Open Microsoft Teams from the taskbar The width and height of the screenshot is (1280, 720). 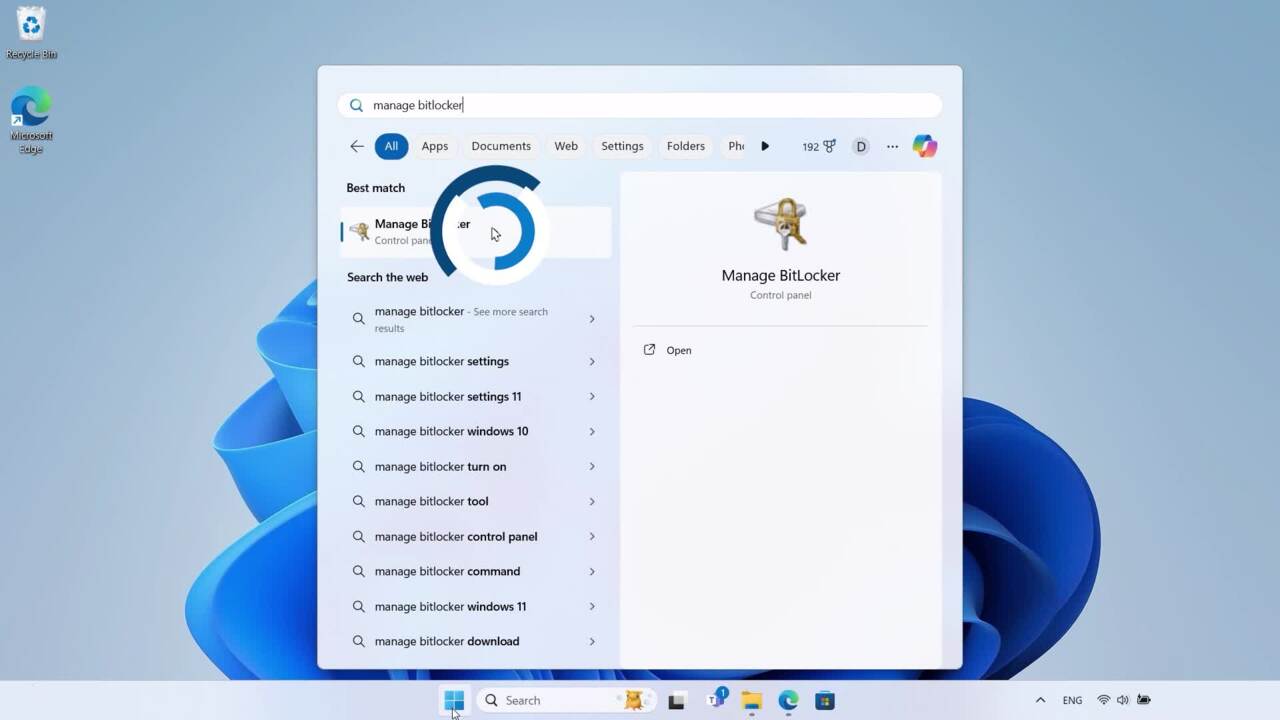pyautogui.click(x=715, y=700)
